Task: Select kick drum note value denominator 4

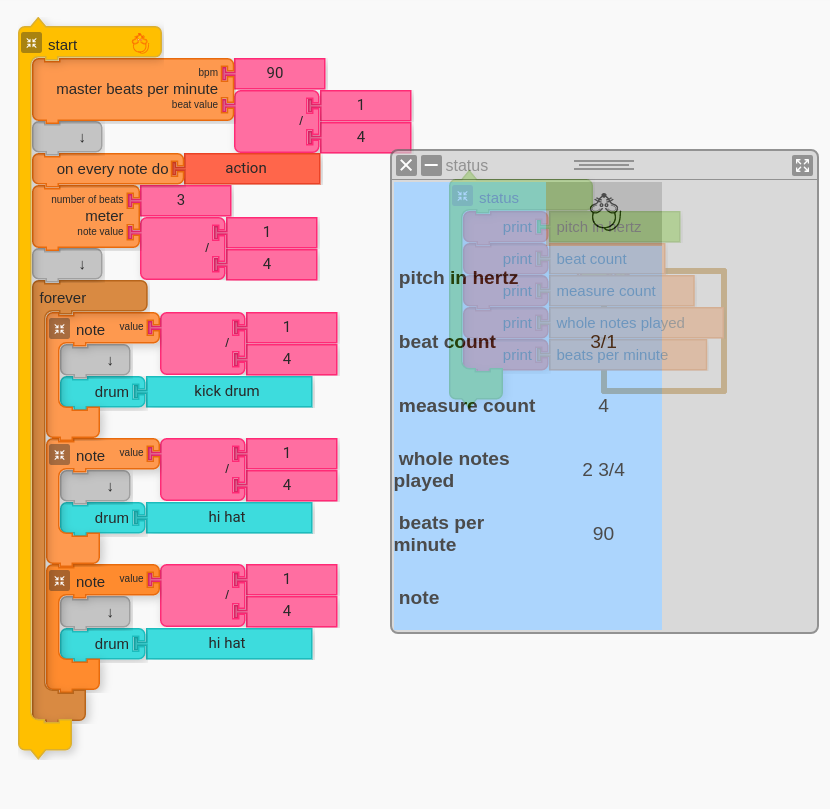Action: tap(291, 359)
